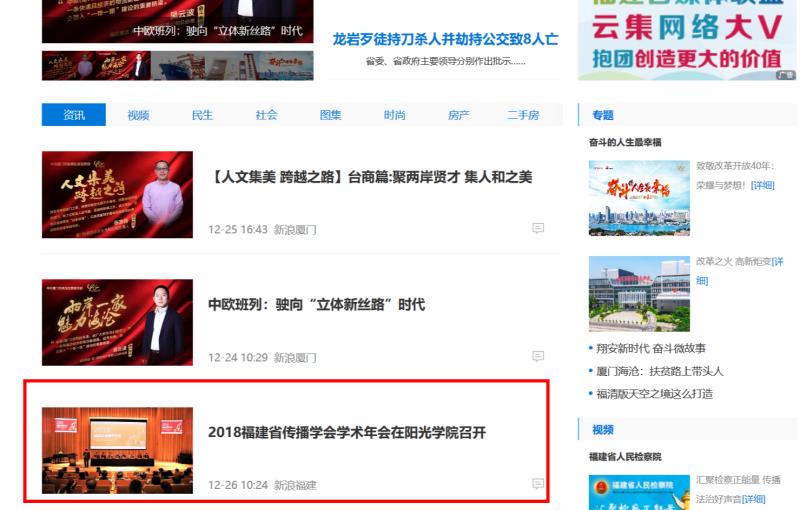The height and width of the screenshot is (510, 800).
Task: Open link 翔安新时代 奋斗微故事
Action: pos(651,348)
